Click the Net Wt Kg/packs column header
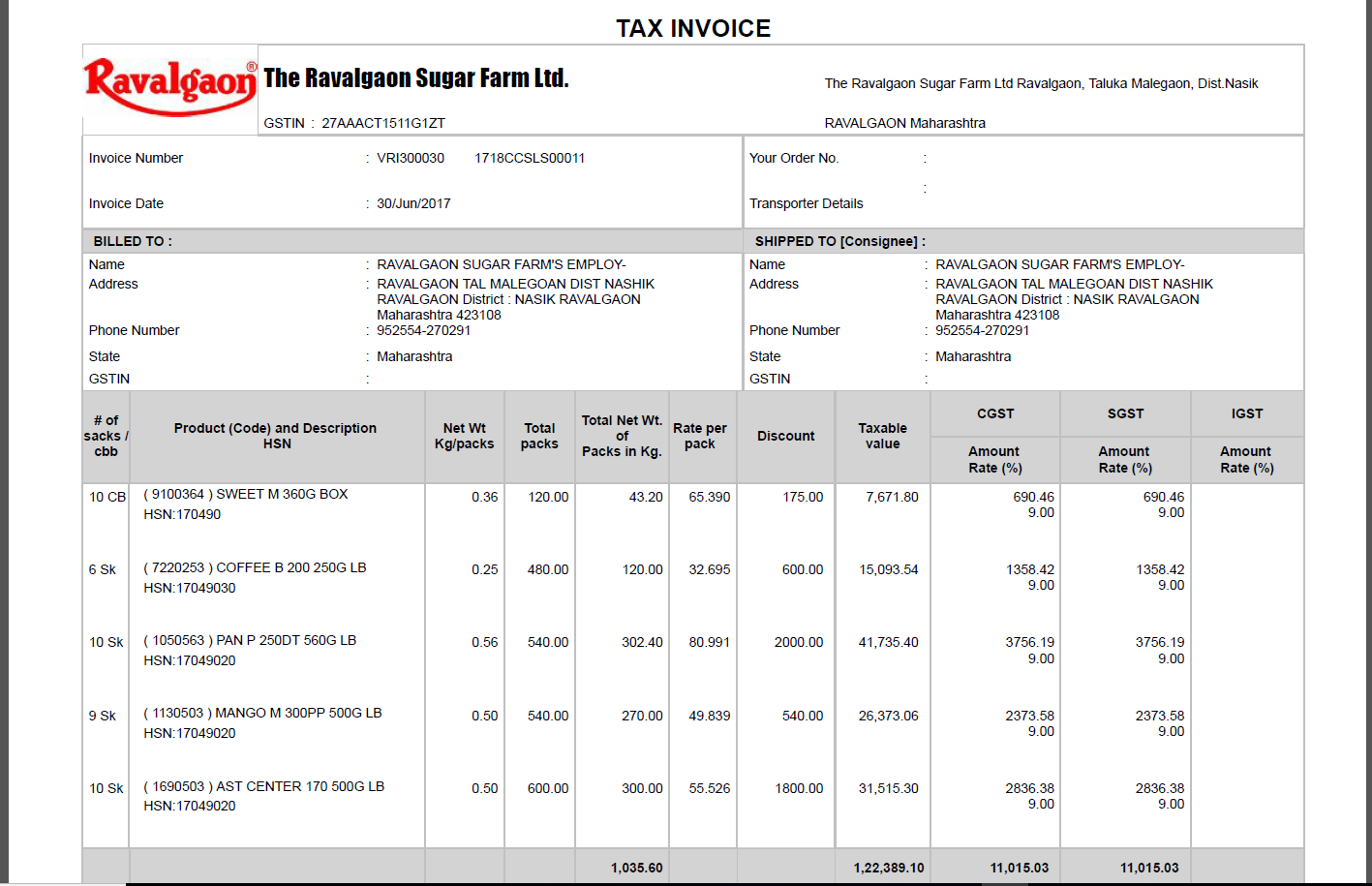Viewport: 1372px width, 886px height. pos(465,436)
